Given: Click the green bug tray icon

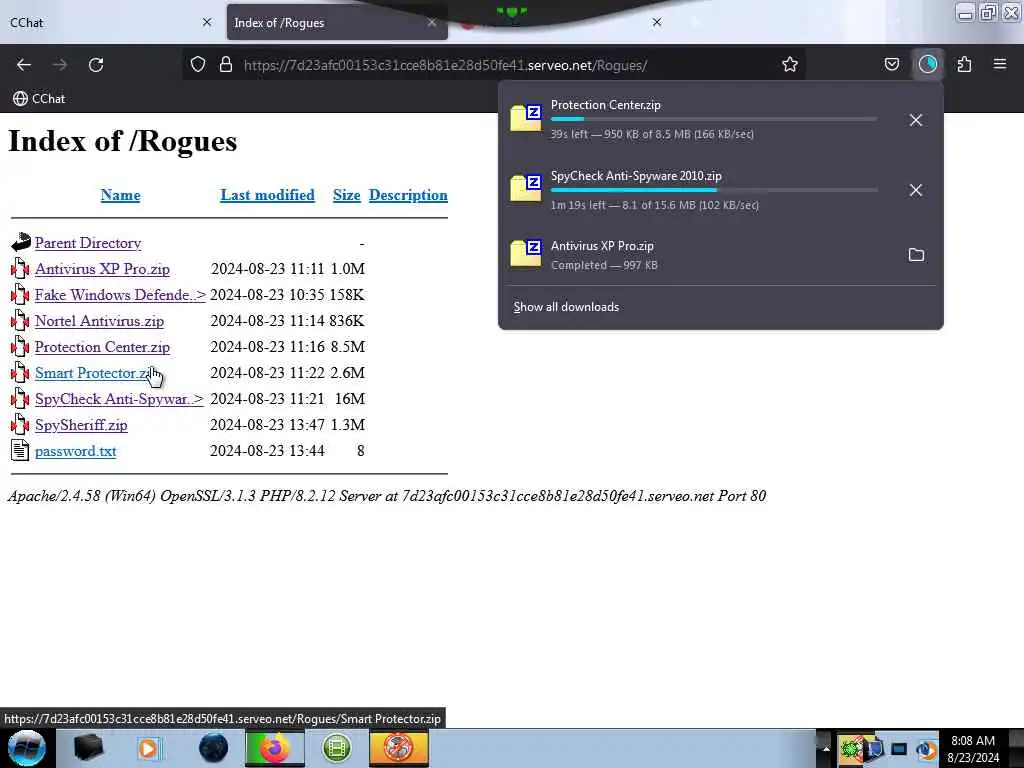Looking at the screenshot, I should [850, 748].
